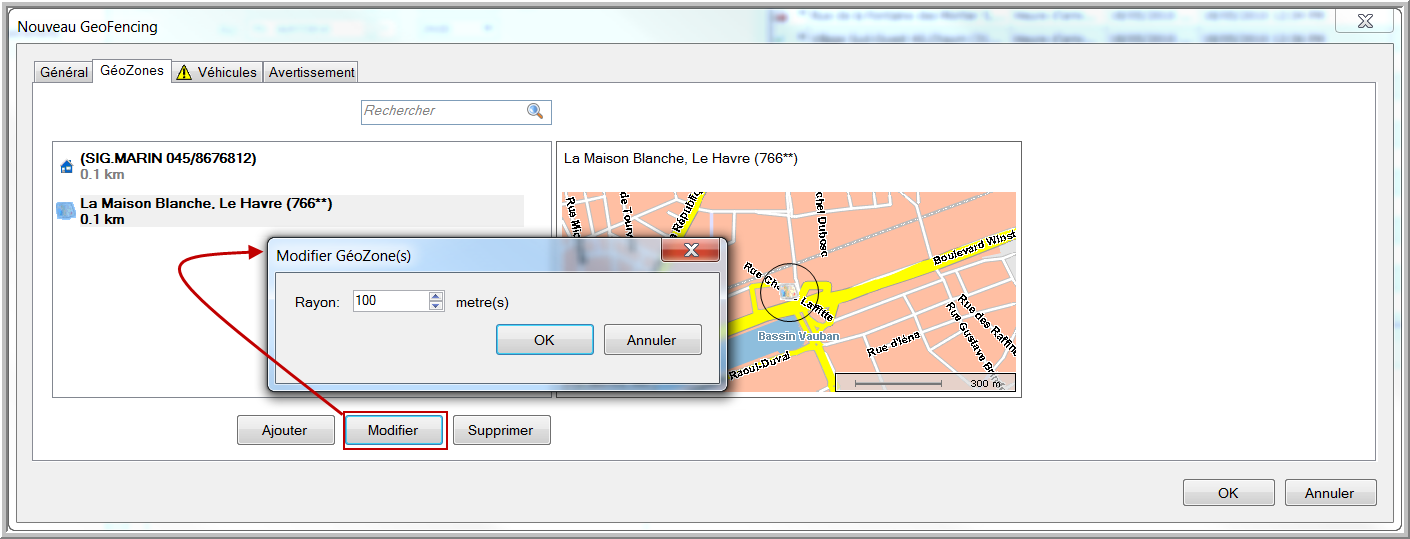This screenshot has height=539, width=1410.
Task: Click the geozone marker icon on the map
Action: [787, 292]
